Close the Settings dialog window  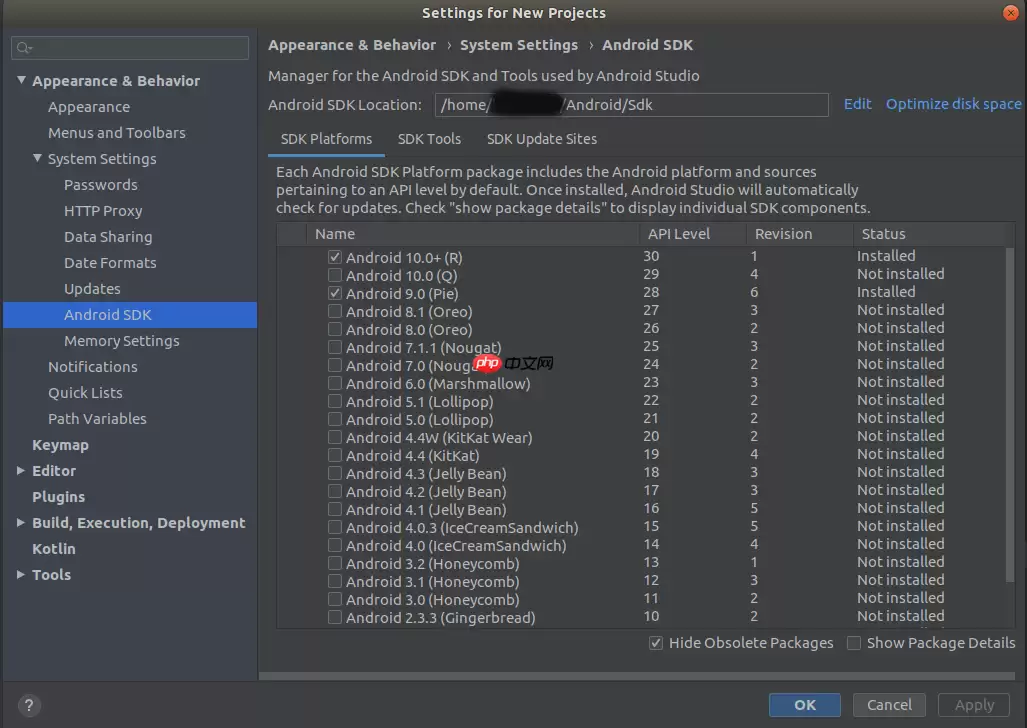pos(1011,12)
